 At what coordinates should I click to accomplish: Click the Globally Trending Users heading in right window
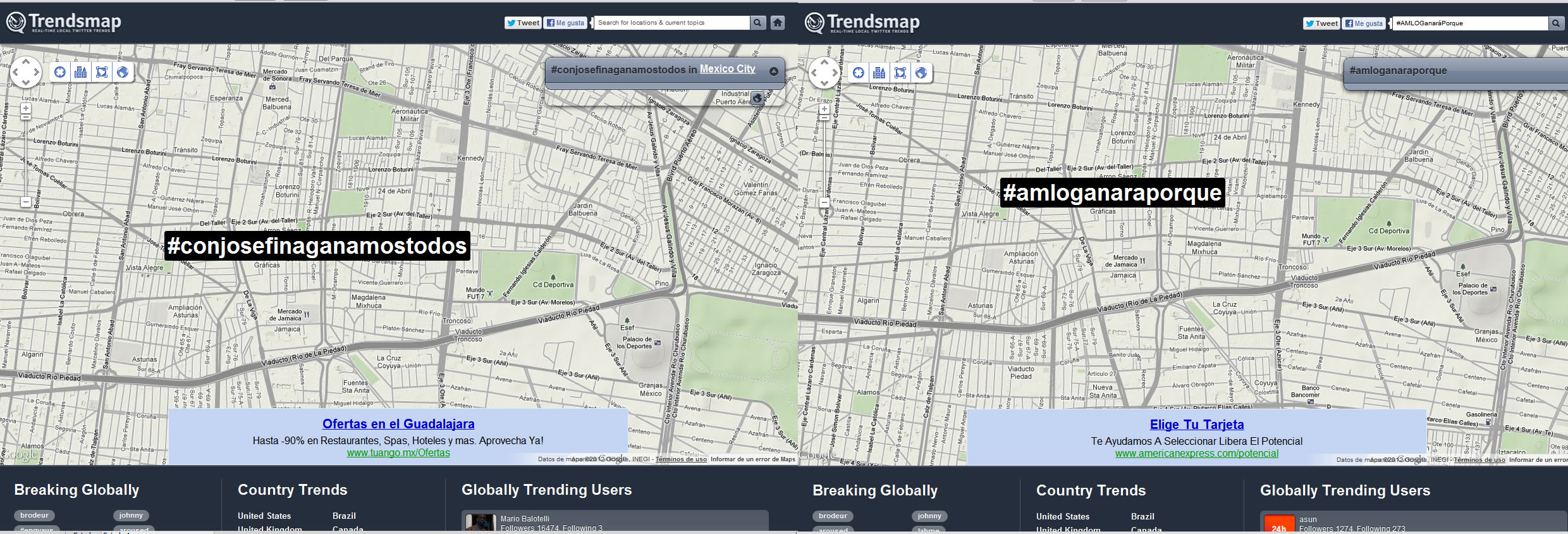pyautogui.click(x=1345, y=490)
